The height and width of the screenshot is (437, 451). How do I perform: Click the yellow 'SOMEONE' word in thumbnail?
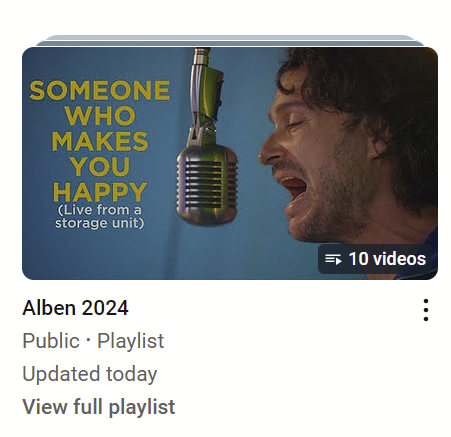coord(100,90)
